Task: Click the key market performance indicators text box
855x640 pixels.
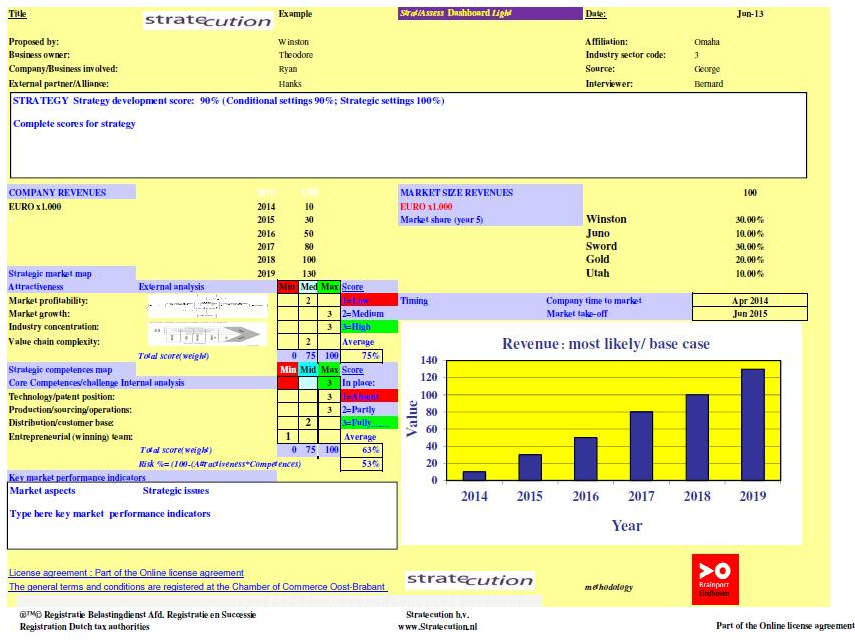Action: click(202, 514)
